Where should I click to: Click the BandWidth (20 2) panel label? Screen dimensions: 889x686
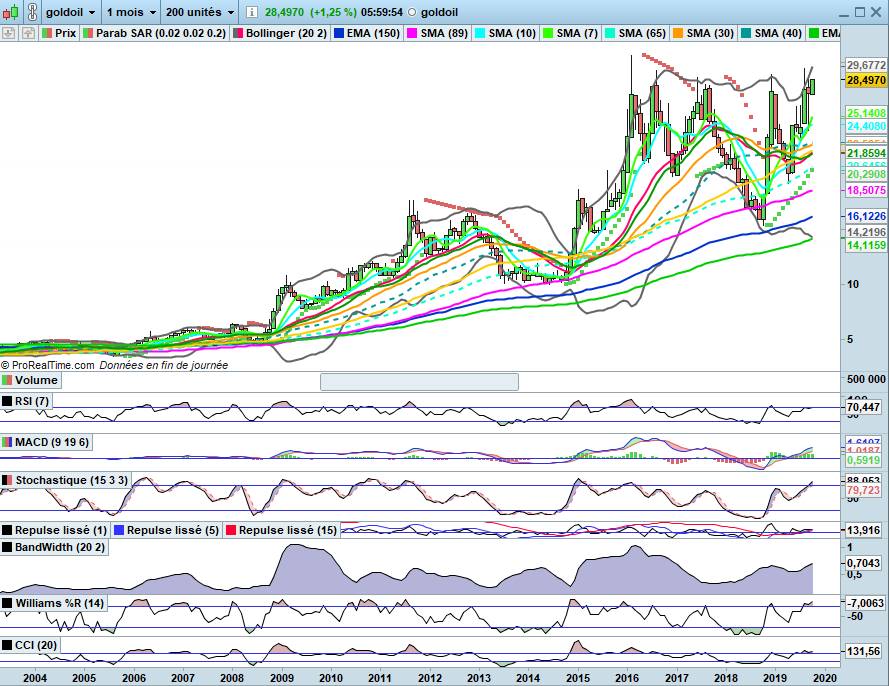[53, 547]
